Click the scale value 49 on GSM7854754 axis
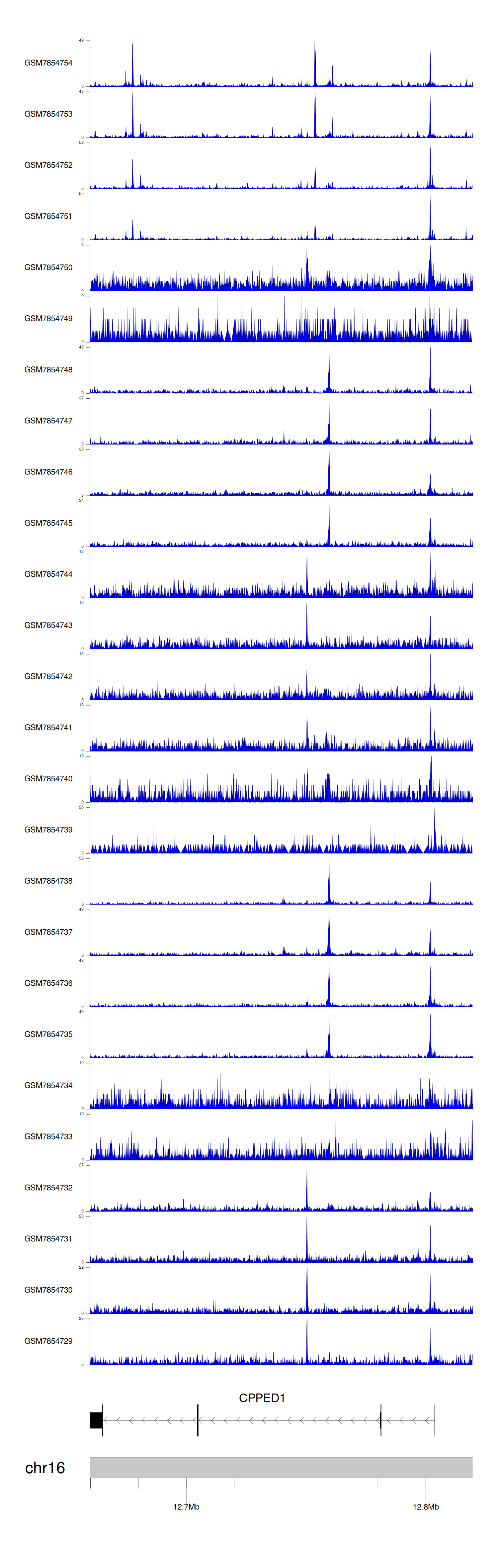Image resolution: width=498 pixels, height=1568 pixels. (81, 40)
